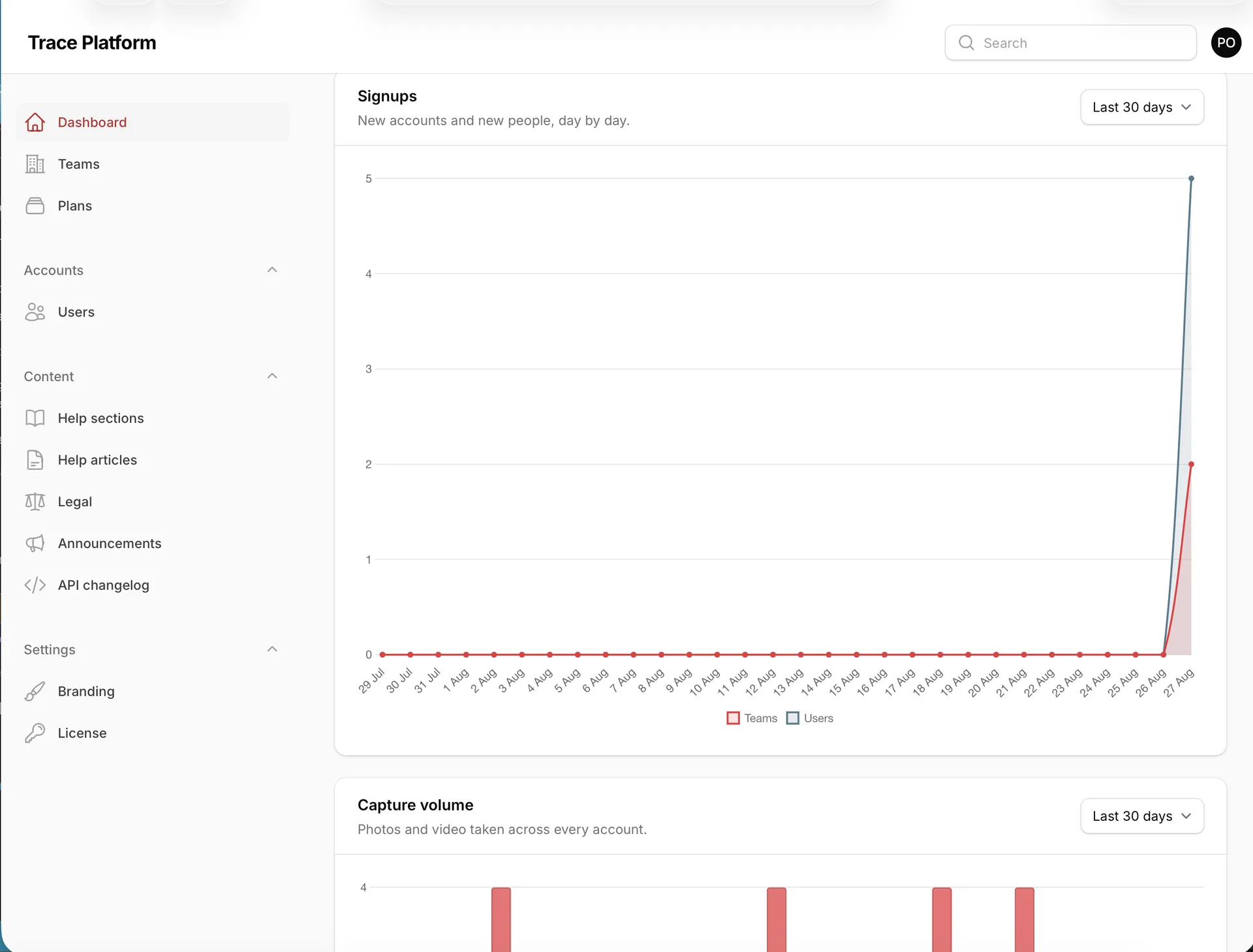1253x952 pixels.
Task: Click the Plans card icon
Action: pos(35,206)
